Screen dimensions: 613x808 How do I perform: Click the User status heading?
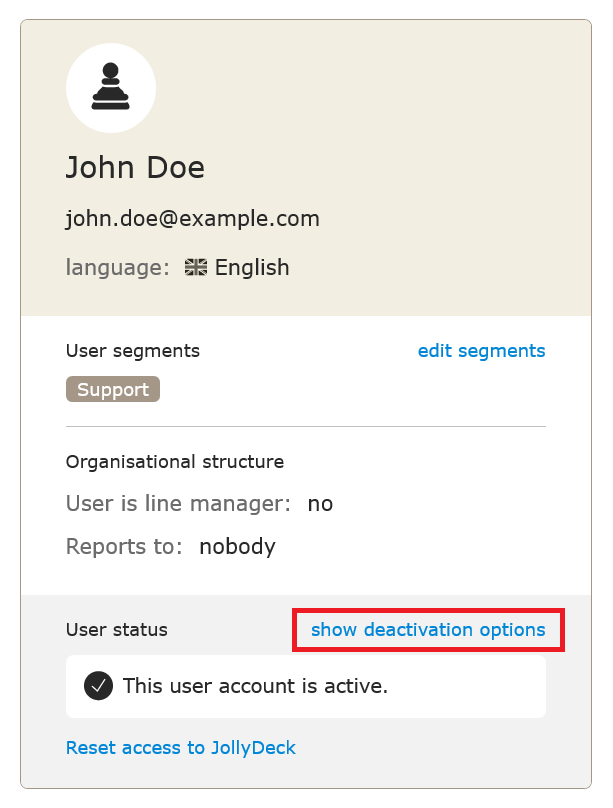click(x=117, y=630)
